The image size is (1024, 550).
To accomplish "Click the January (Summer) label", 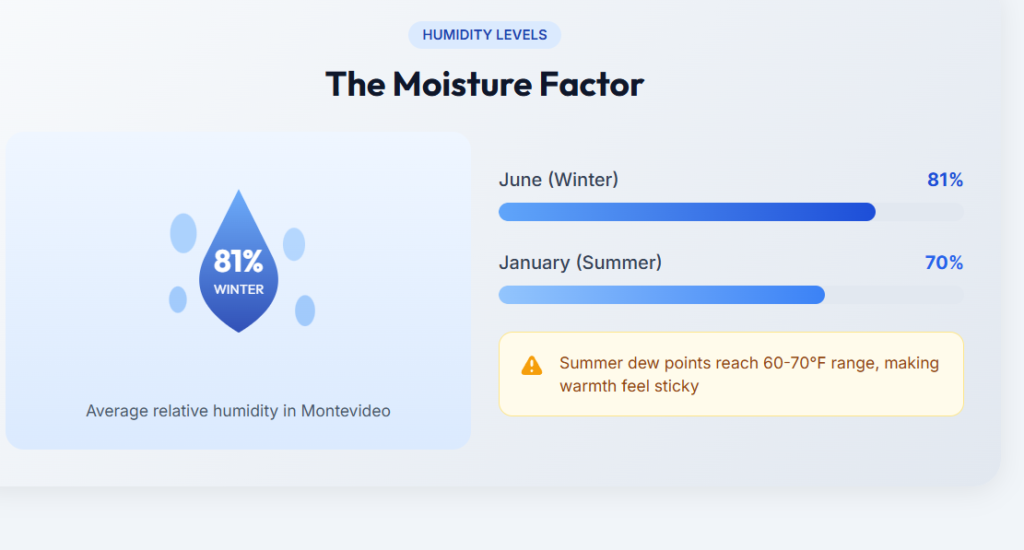I will 580,263.
